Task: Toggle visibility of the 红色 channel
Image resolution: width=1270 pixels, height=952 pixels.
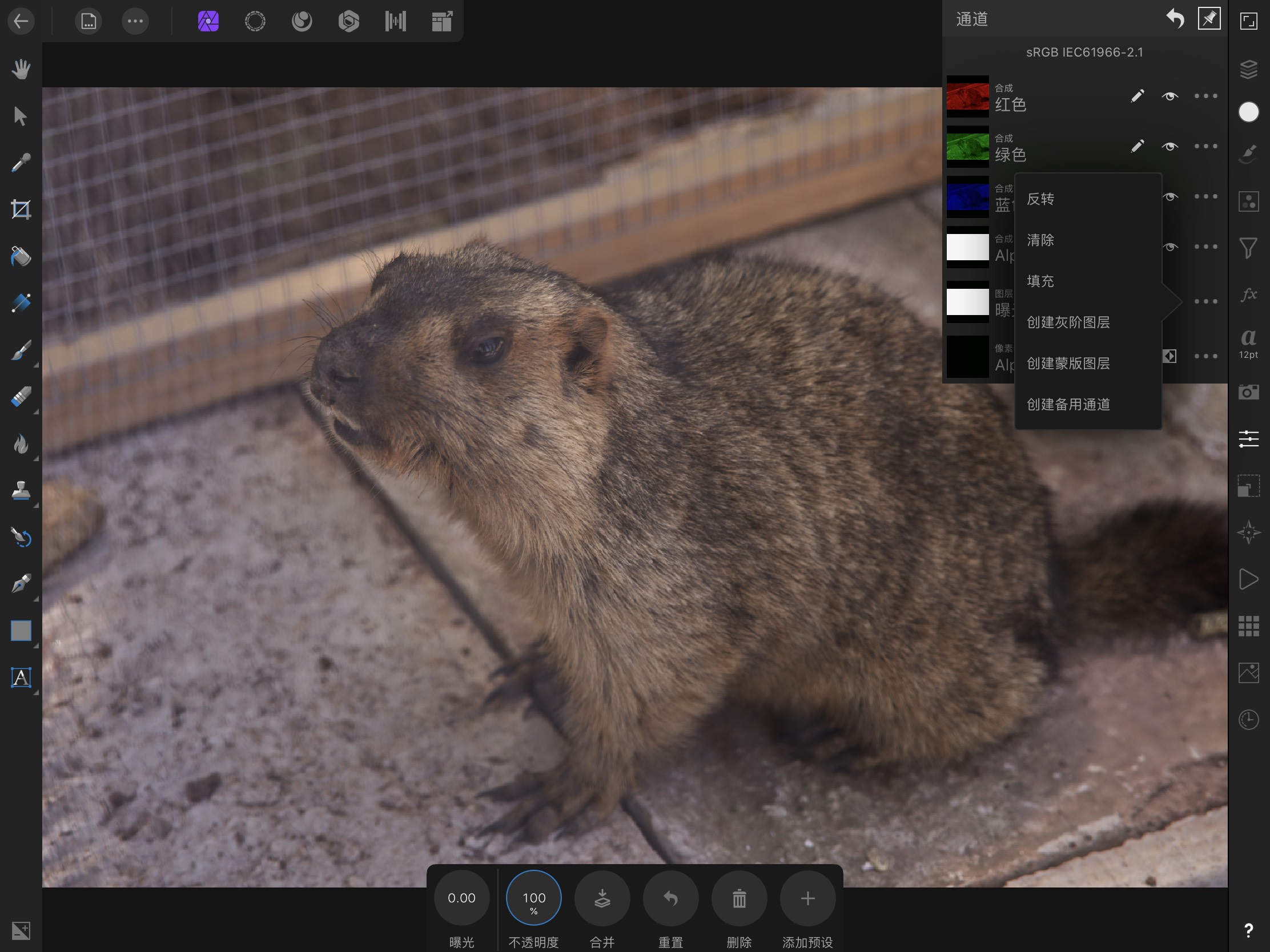Action: pos(1169,96)
